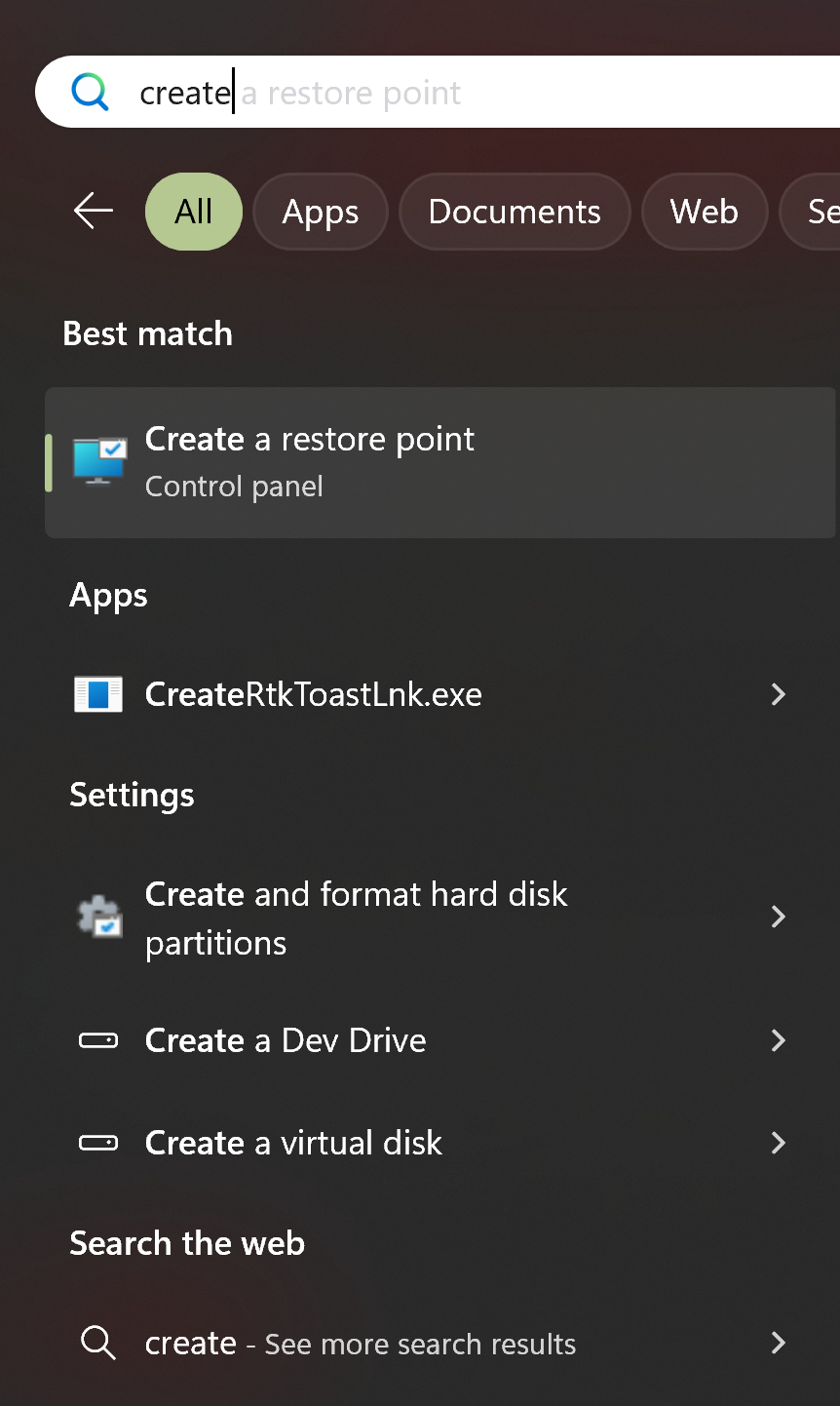Switch to the Apps filter tab

tap(321, 212)
